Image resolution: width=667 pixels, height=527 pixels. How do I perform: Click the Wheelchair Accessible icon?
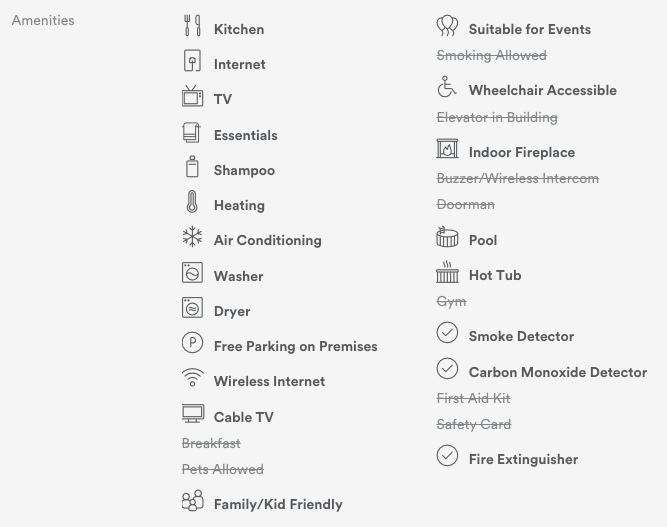447,88
